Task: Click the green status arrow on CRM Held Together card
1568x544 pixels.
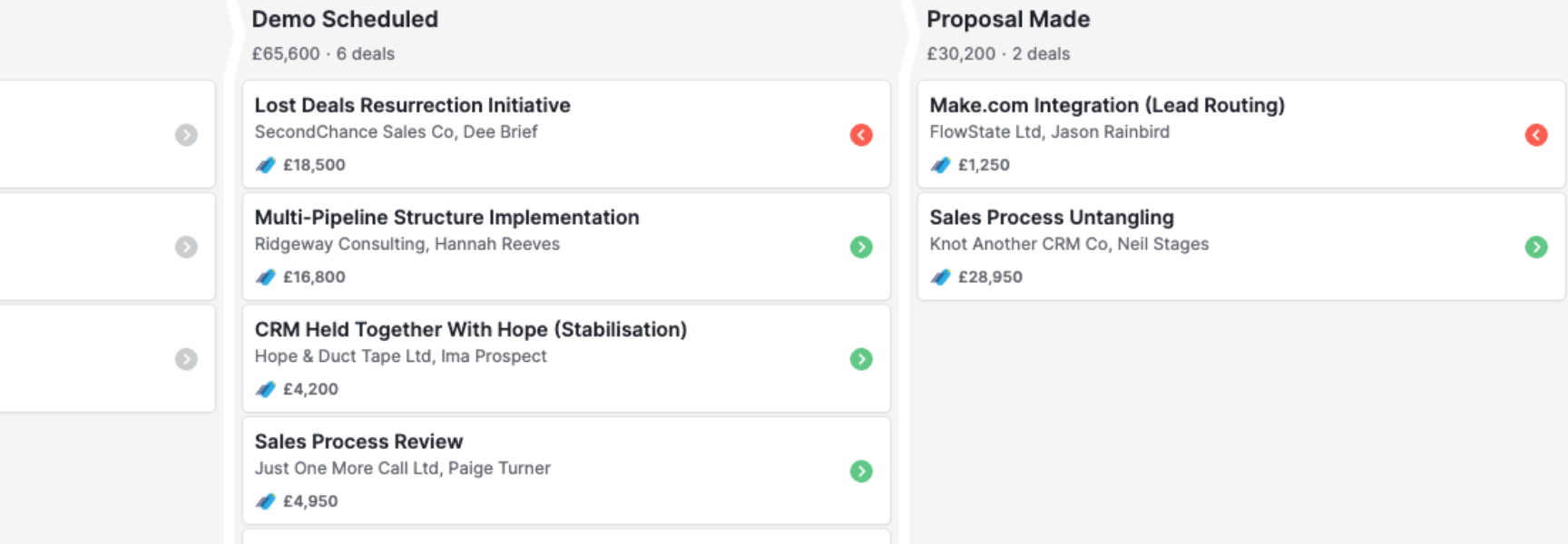Action: point(861,358)
